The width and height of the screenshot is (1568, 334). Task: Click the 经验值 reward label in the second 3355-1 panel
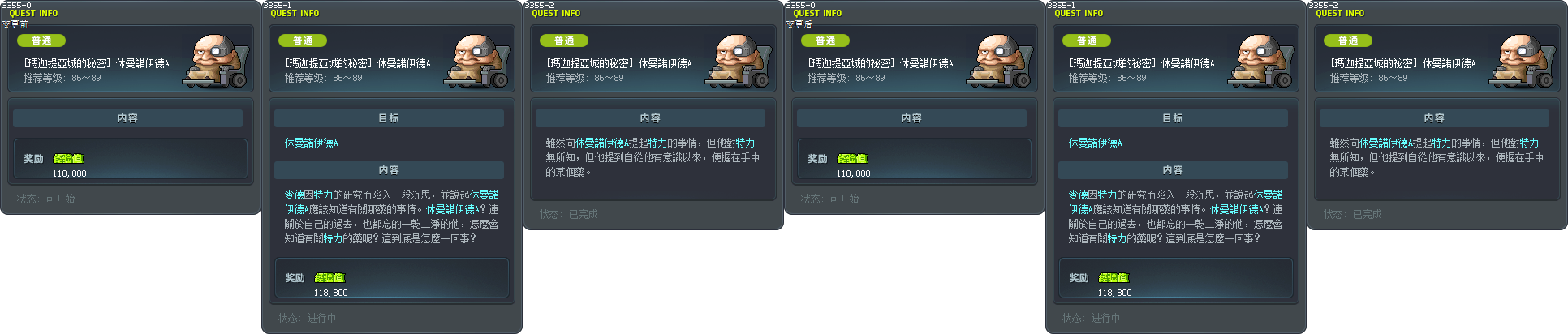coord(1114,278)
